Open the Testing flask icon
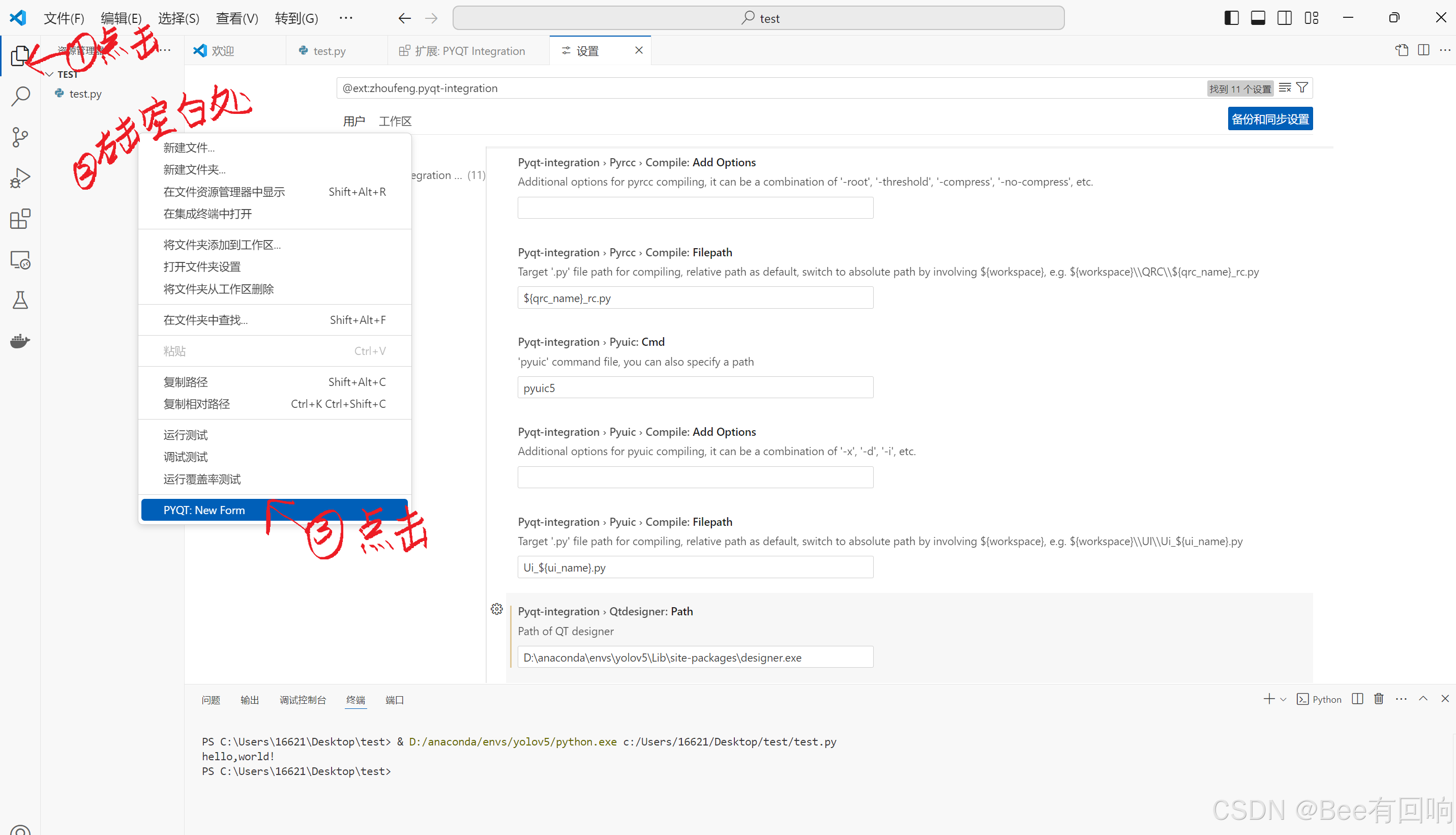 tap(20, 300)
